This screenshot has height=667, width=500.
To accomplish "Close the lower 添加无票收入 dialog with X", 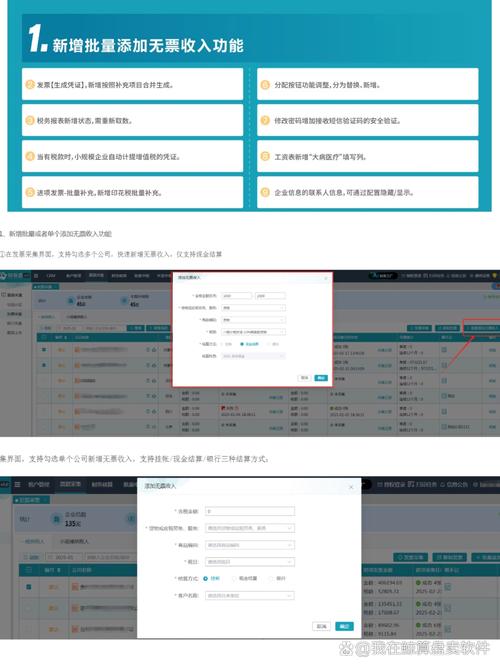I will pos(351,487).
